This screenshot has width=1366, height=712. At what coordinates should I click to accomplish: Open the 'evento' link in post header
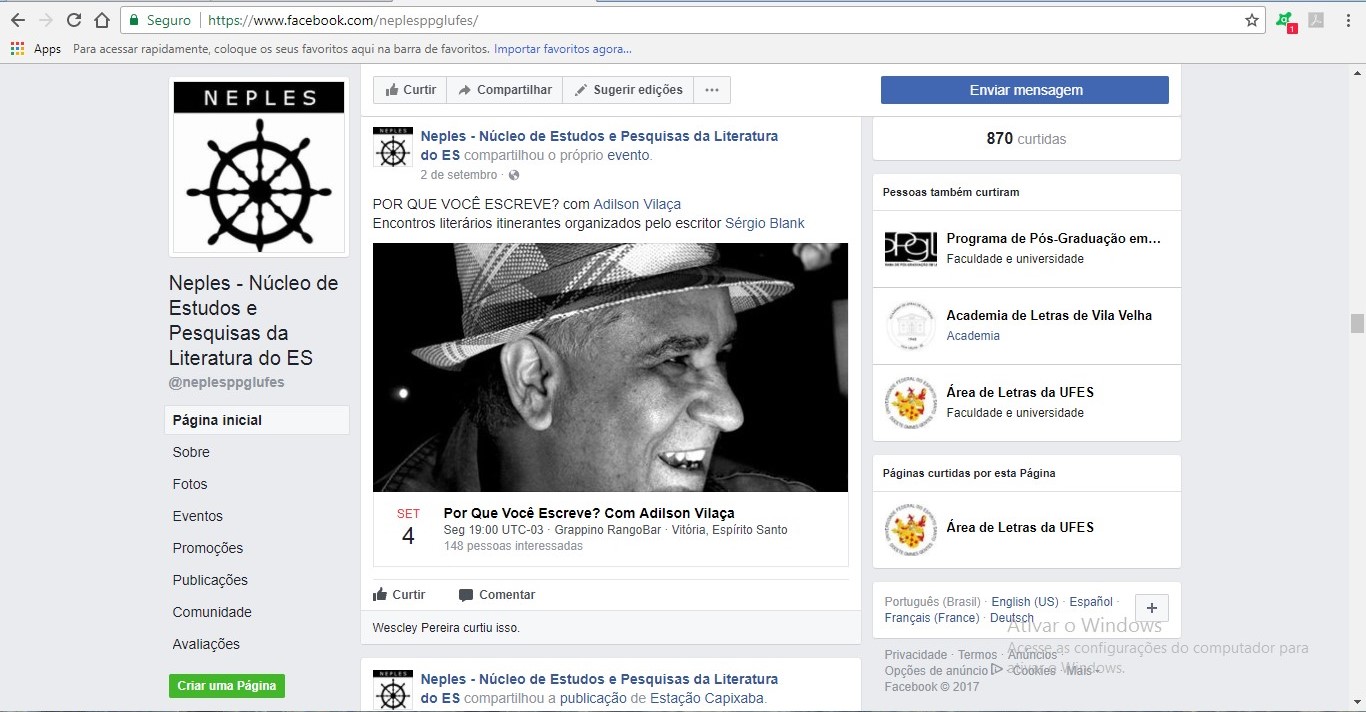(629, 156)
